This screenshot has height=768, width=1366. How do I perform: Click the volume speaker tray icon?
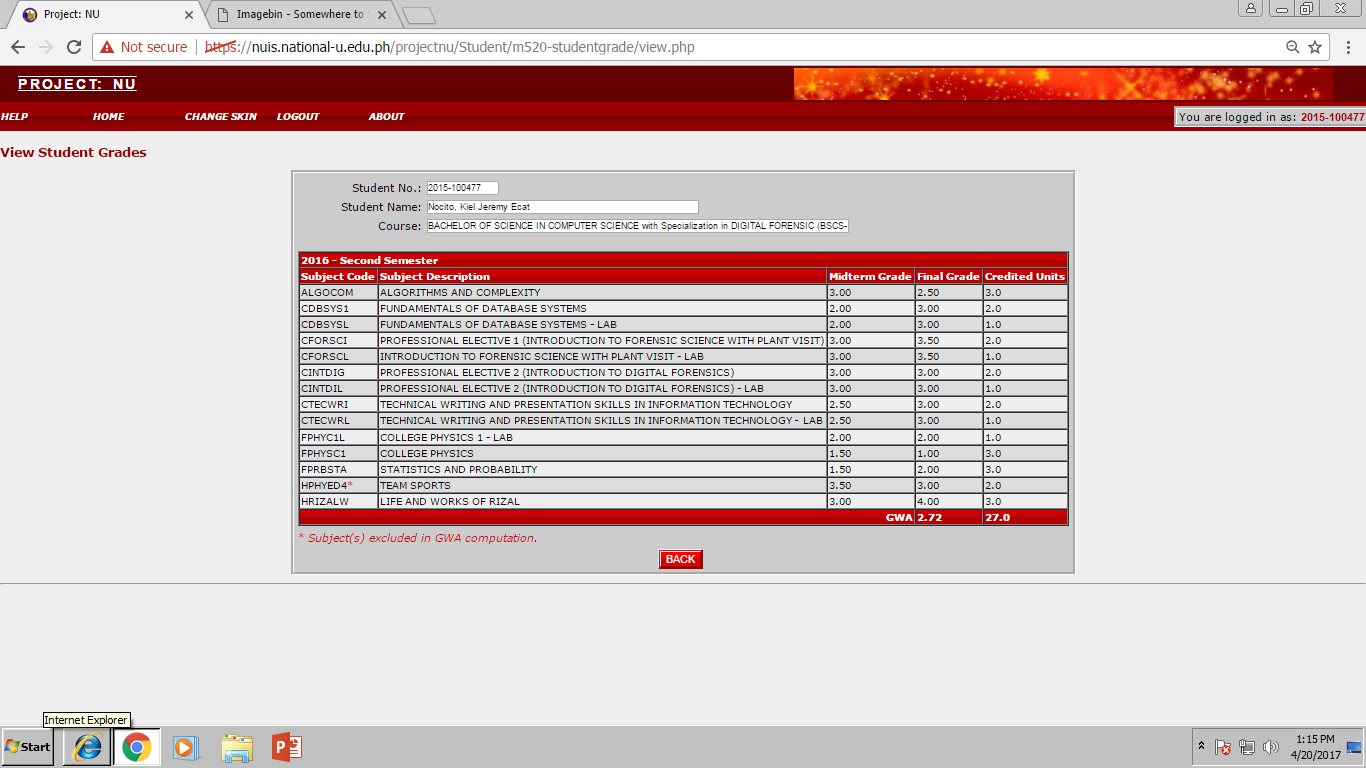coord(1271,747)
